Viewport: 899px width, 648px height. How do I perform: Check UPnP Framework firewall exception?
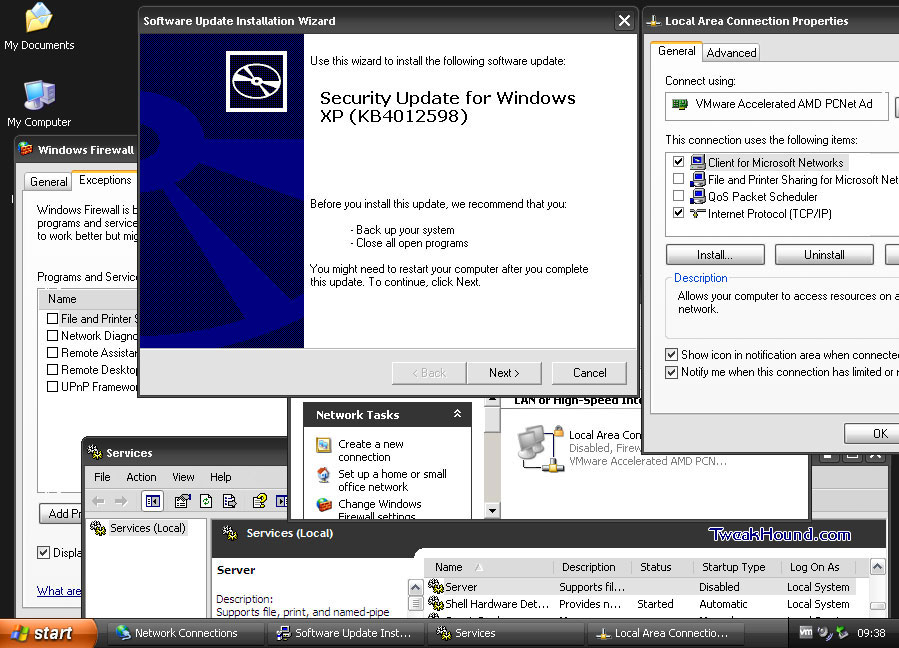click(x=52, y=387)
